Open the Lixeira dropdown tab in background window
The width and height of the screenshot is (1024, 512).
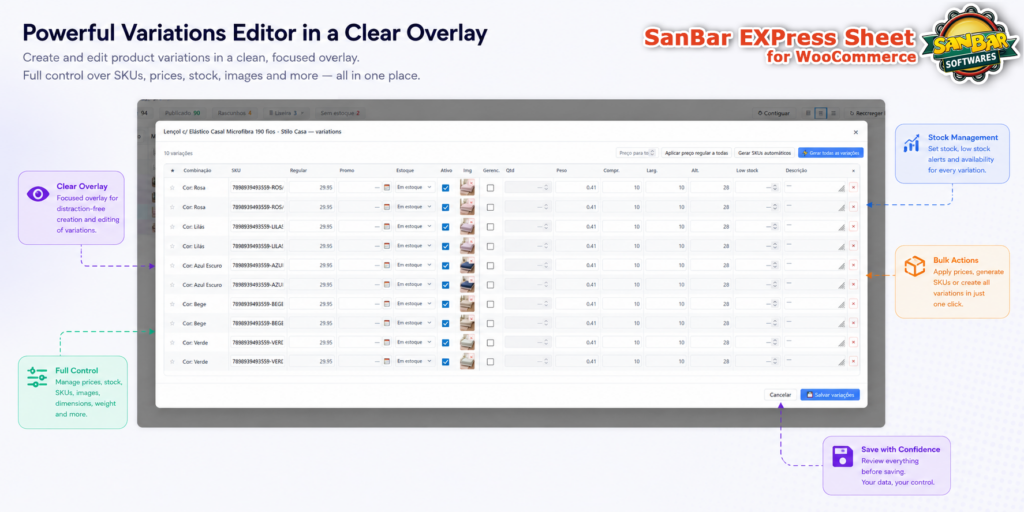click(x=287, y=113)
